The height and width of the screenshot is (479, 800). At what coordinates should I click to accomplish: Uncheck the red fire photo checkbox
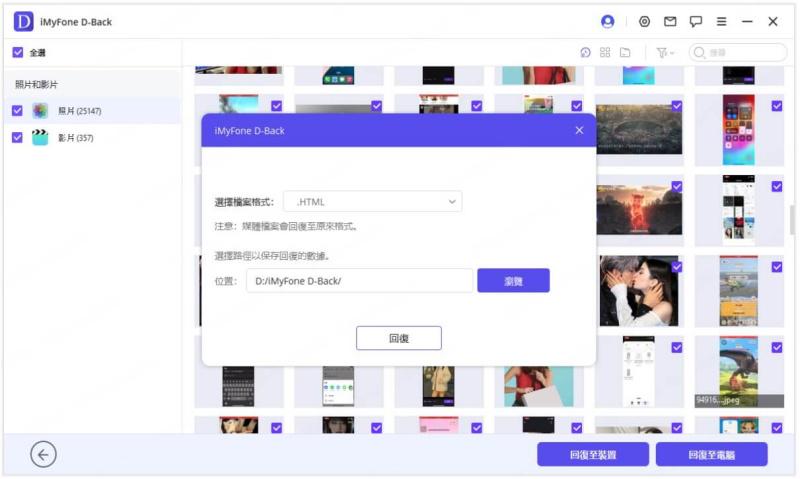pyautogui.click(x=677, y=186)
